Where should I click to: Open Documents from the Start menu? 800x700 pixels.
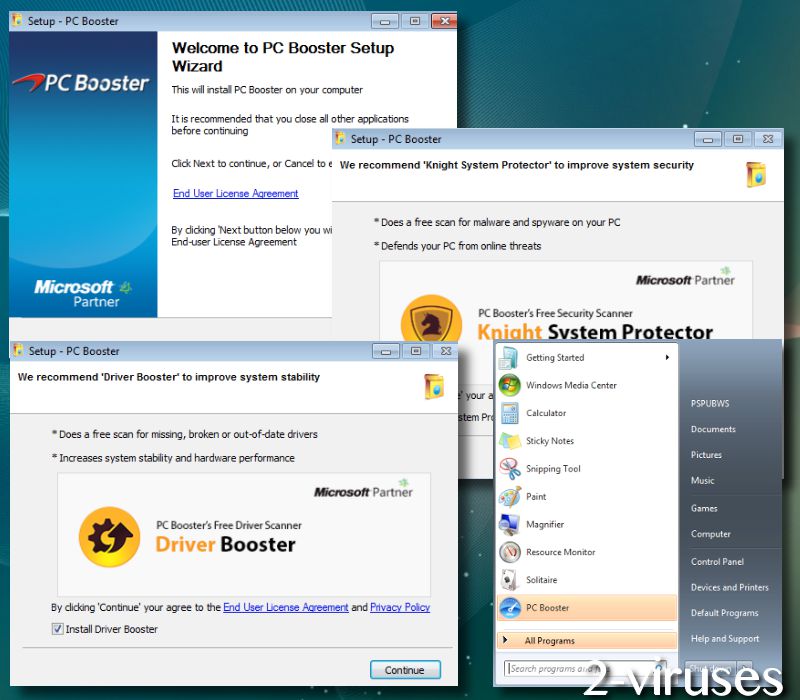(713, 429)
